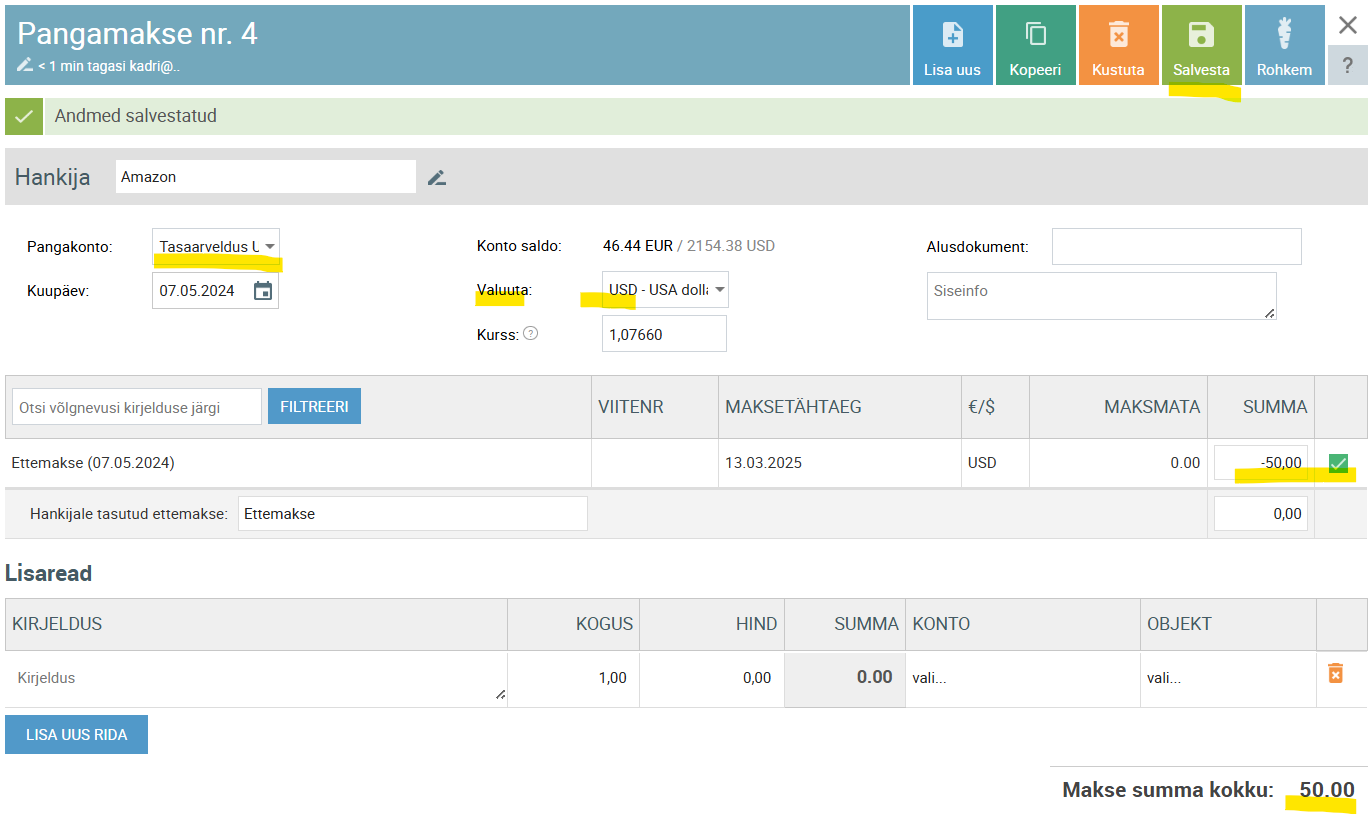Uncheck the green Ettemakse row checkbox
This screenshot has width=1371, height=818.
(1338, 463)
